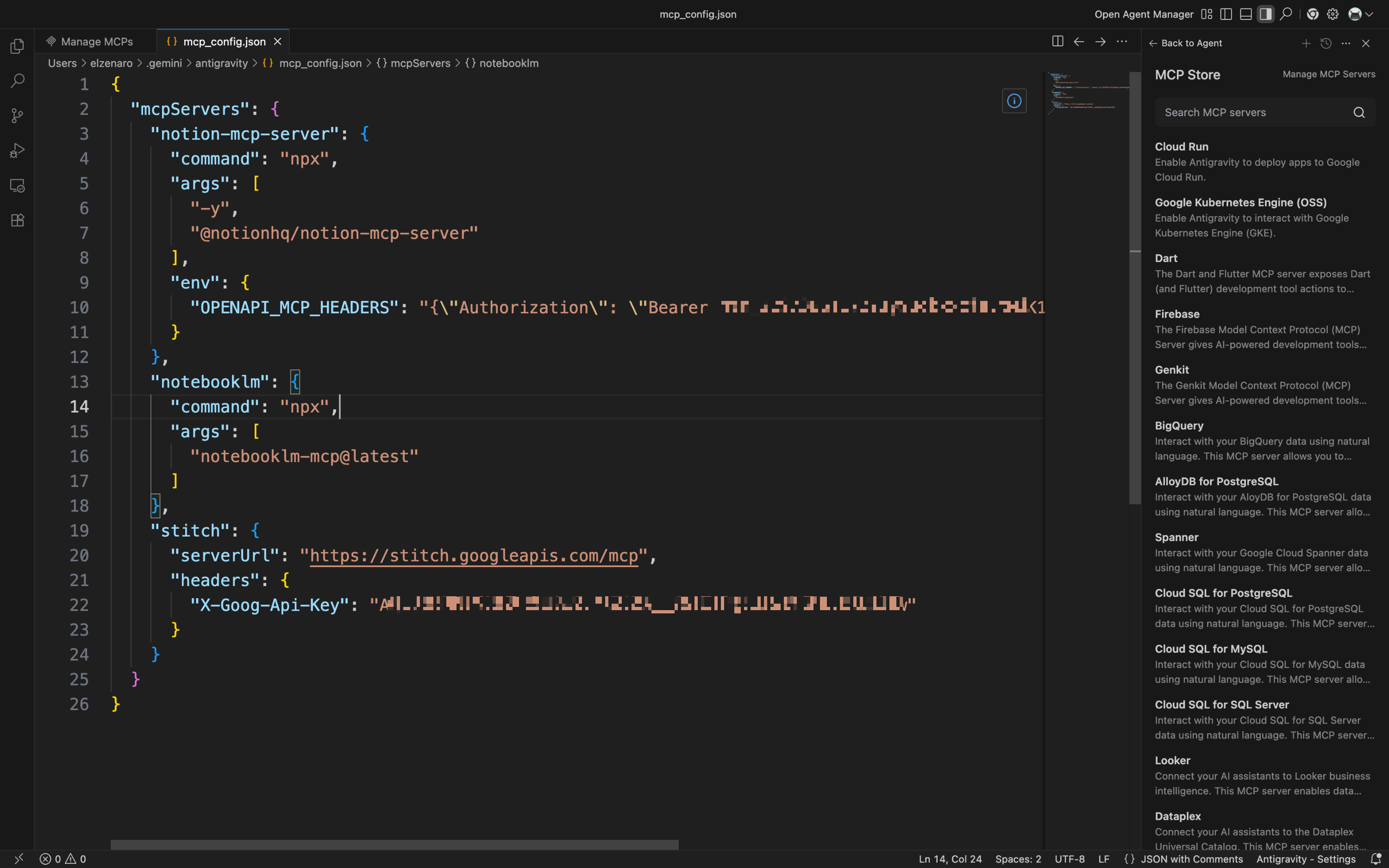This screenshot has height=868, width=1389.
Task: Open the Search view in activity bar
Action: pos(17,81)
